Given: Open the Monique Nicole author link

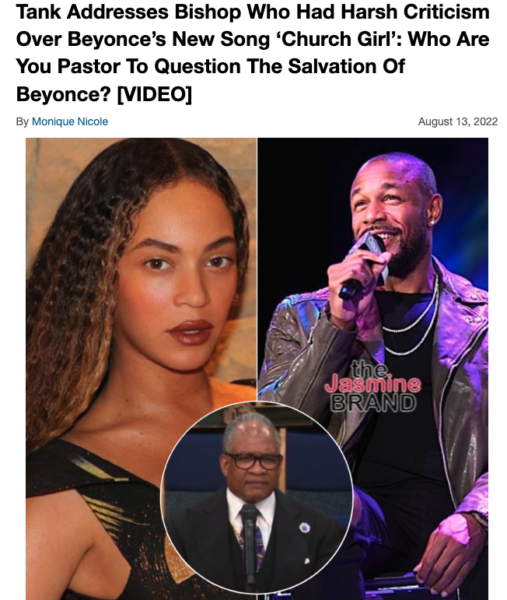Looking at the screenshot, I should coord(70,122).
